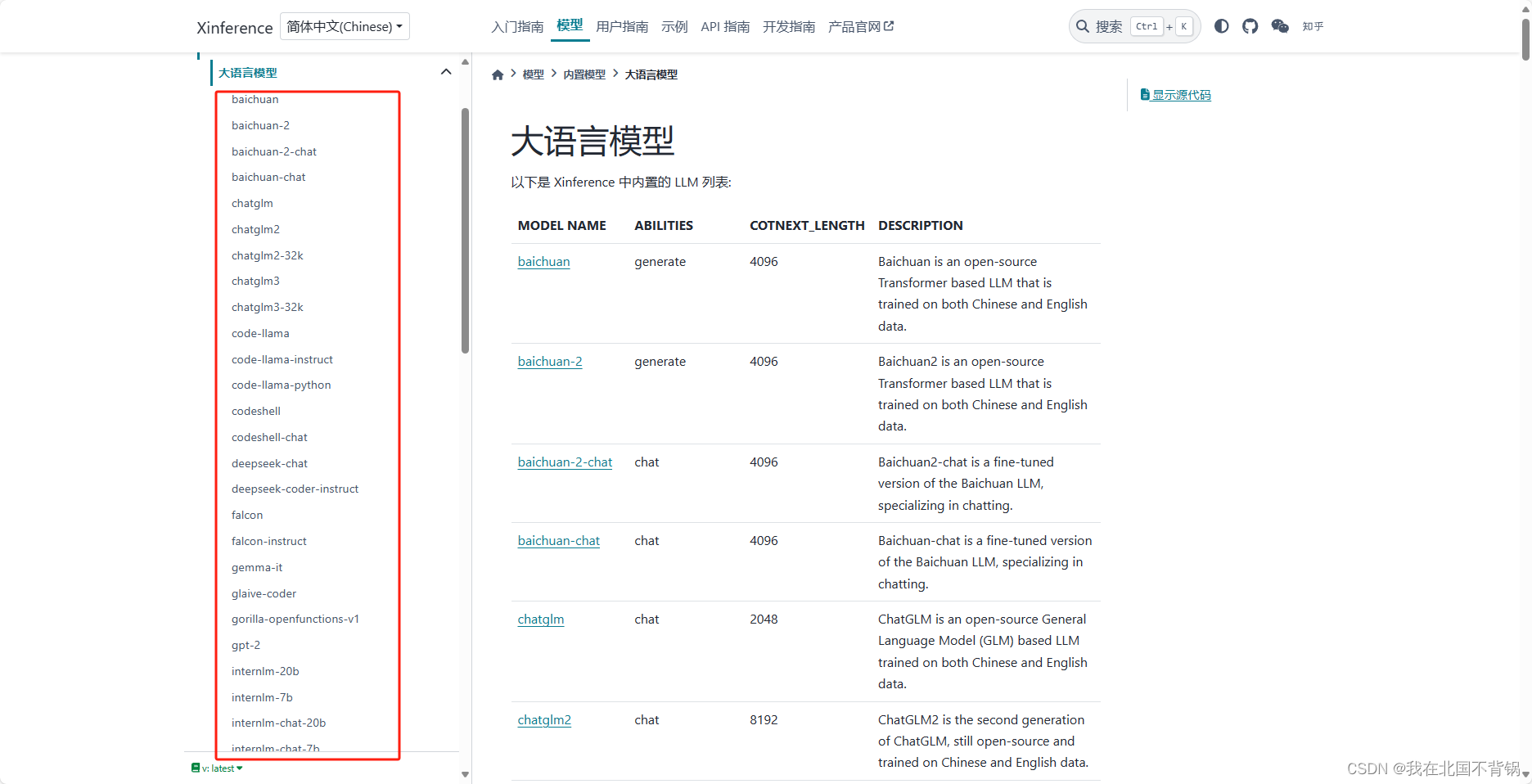1532x784 pixels.
Task: Open 模型 breadcrumb link
Action: [x=534, y=74]
